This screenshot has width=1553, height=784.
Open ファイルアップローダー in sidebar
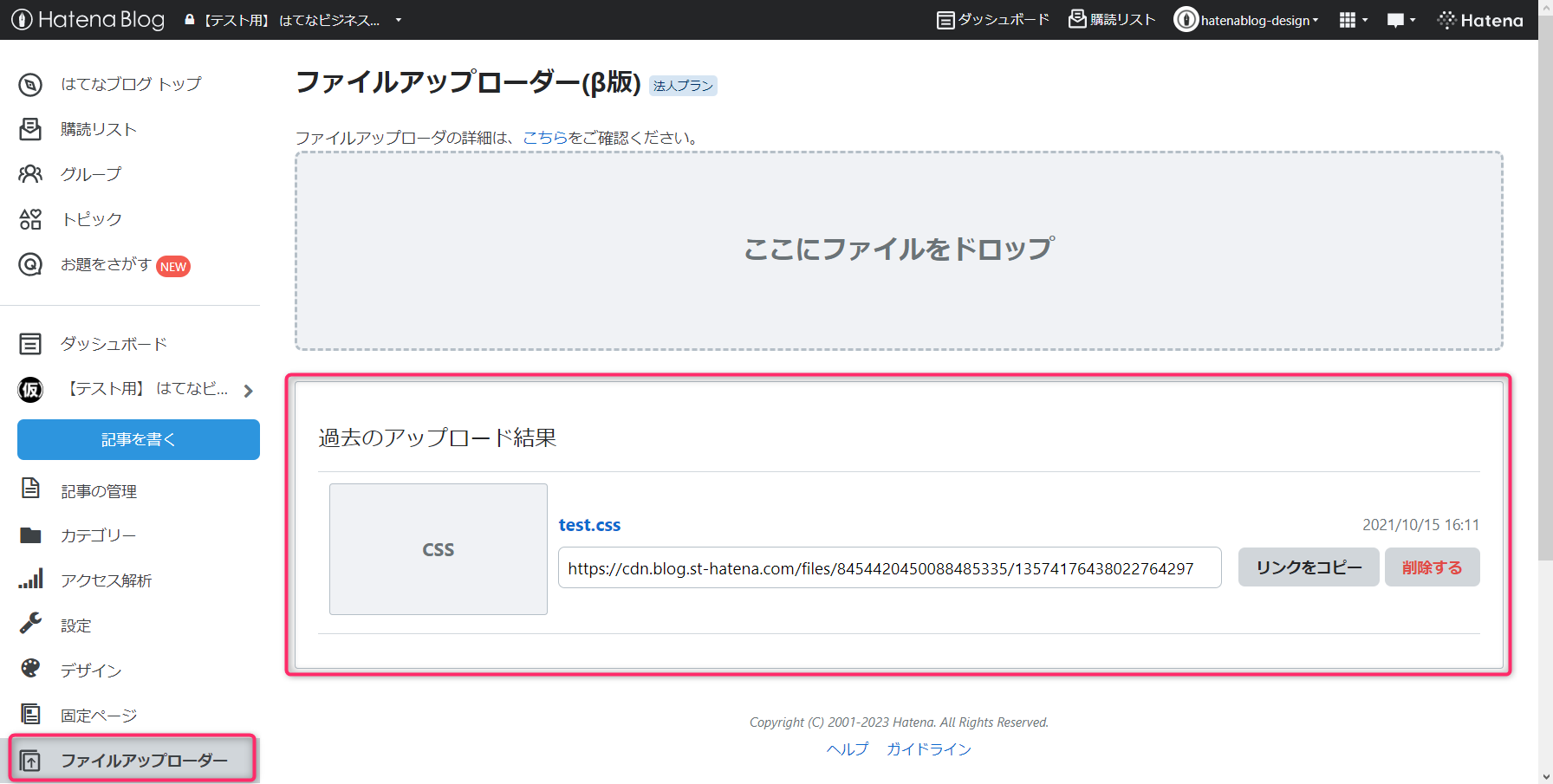144,761
